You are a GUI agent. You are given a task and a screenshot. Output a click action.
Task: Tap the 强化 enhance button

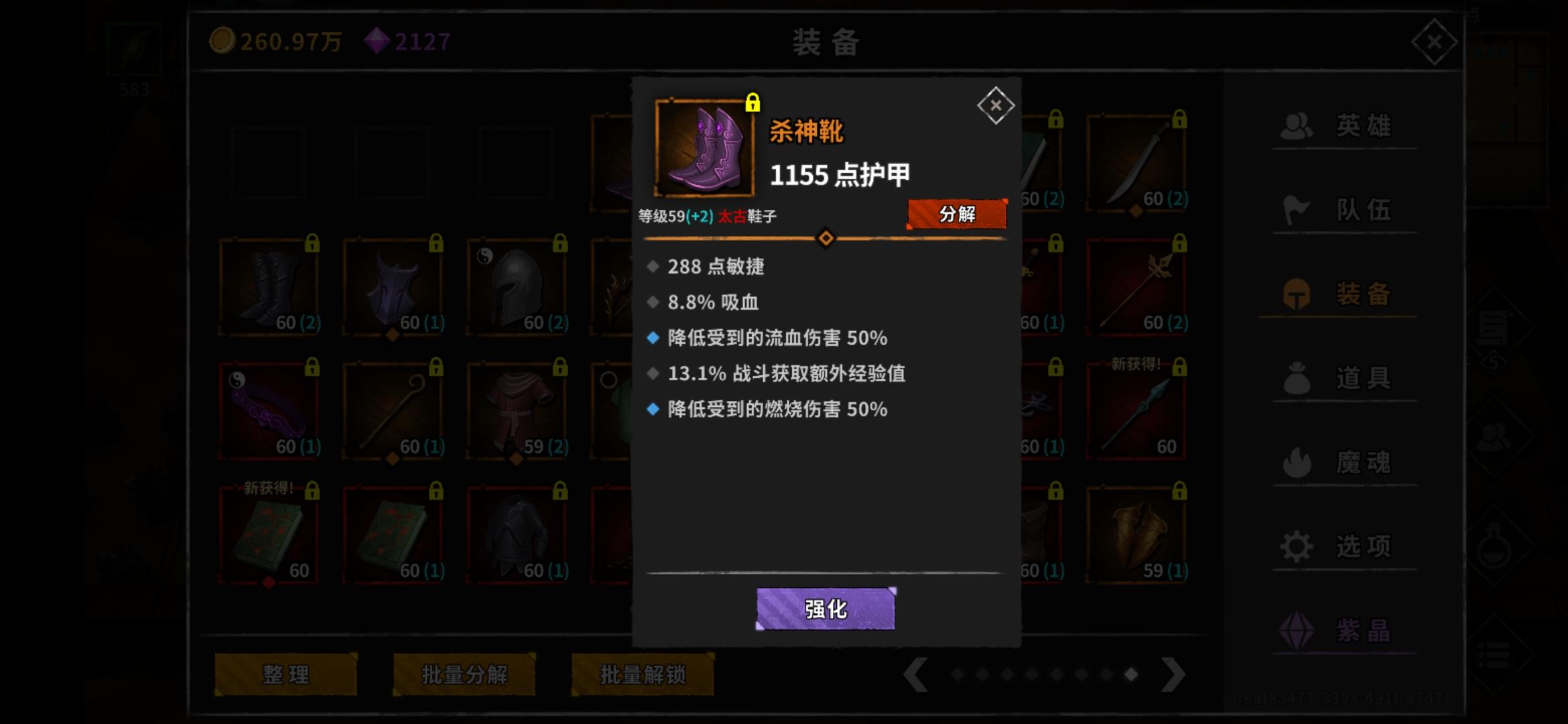point(826,609)
